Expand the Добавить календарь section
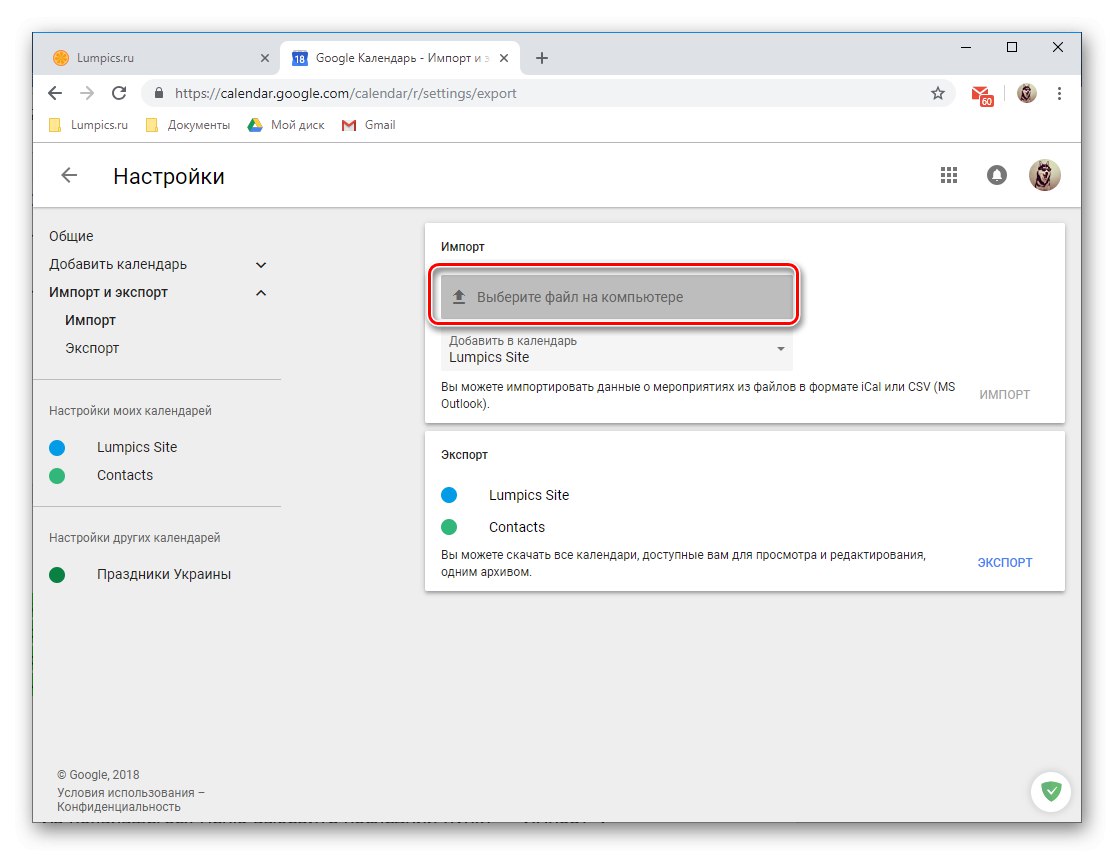Screen dimensions: 1114x855 tap(260, 264)
